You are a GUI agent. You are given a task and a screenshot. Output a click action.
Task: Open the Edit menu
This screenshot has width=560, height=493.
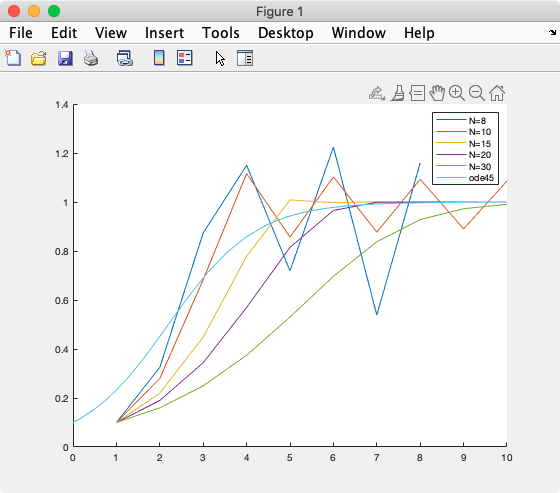(x=64, y=33)
